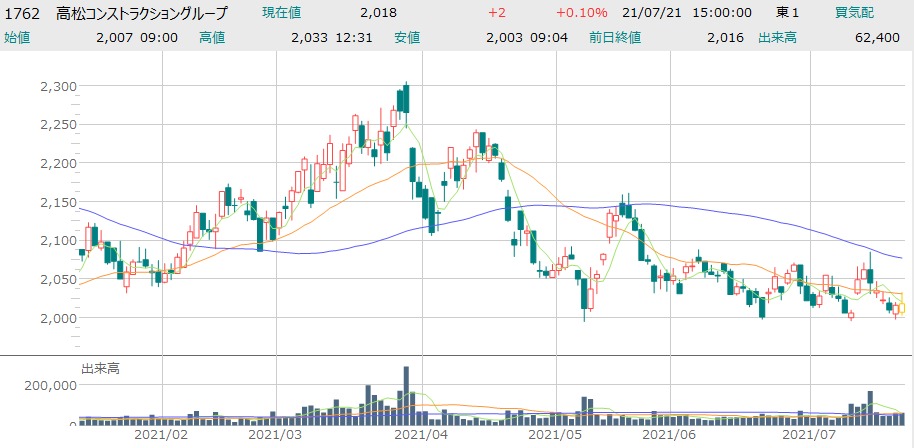Click the 200,000 volume axis label

(50, 384)
